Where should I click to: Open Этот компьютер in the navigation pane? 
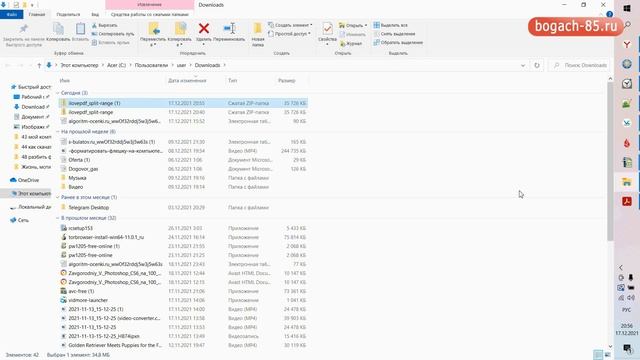click(31, 193)
